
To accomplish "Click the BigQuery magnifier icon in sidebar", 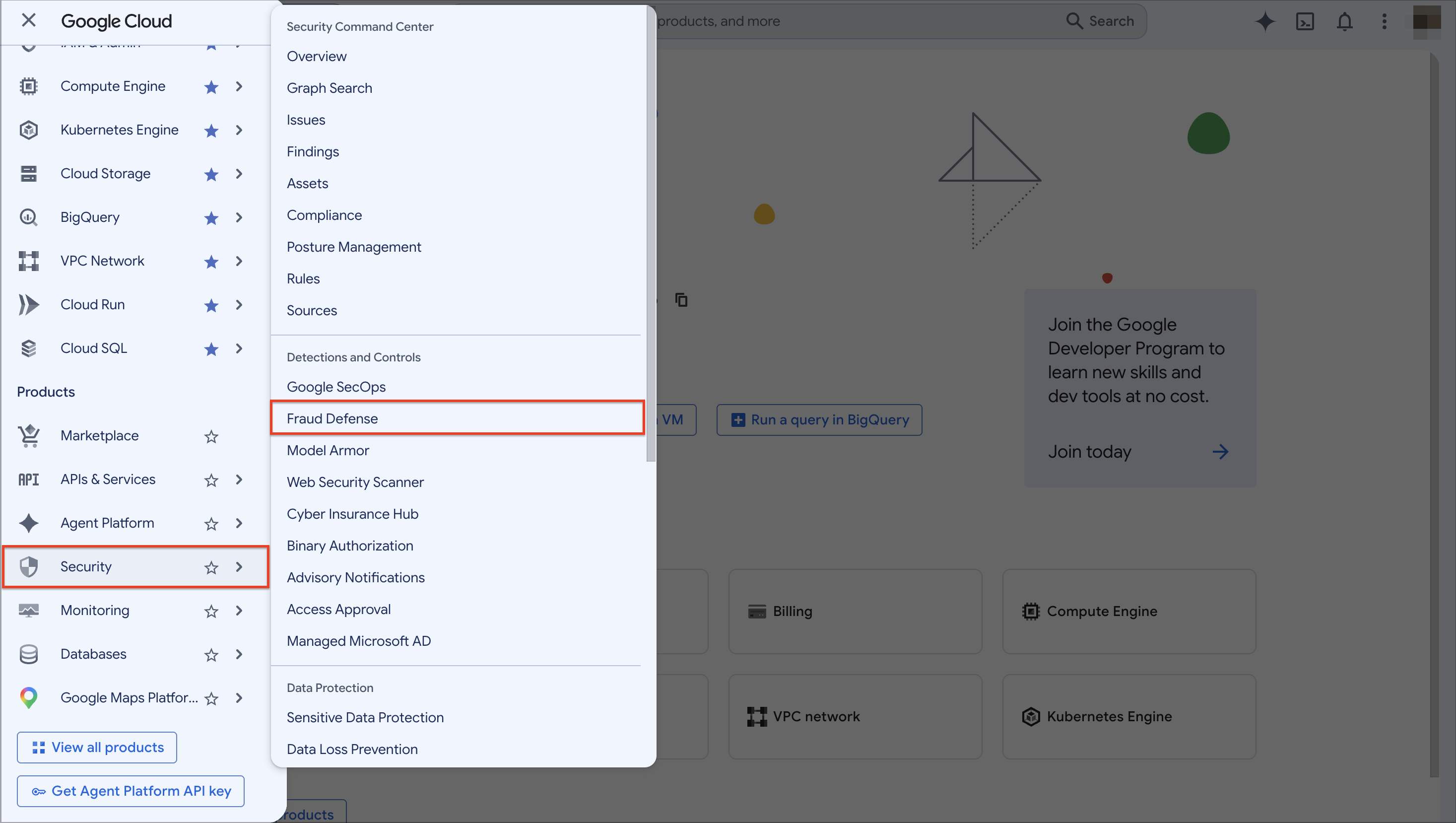I will [28, 217].
